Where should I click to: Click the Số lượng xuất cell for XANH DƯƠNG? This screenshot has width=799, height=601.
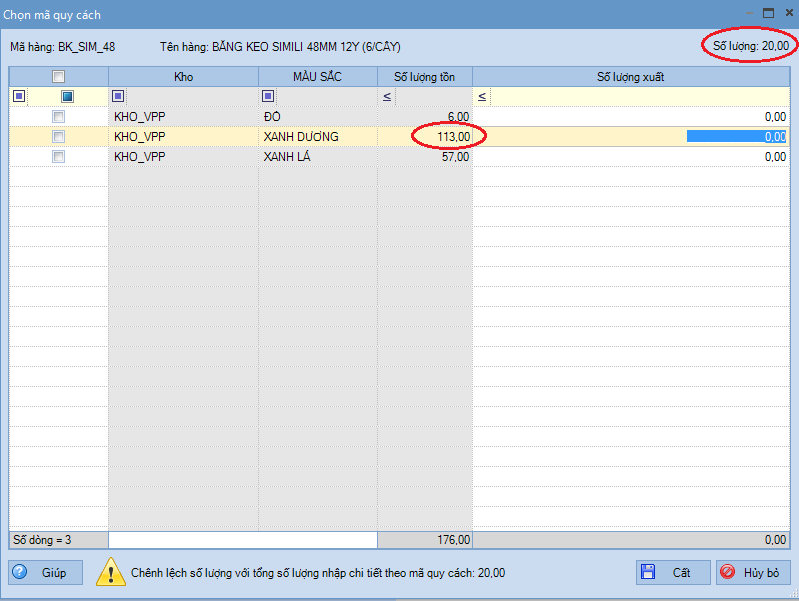click(x=630, y=137)
